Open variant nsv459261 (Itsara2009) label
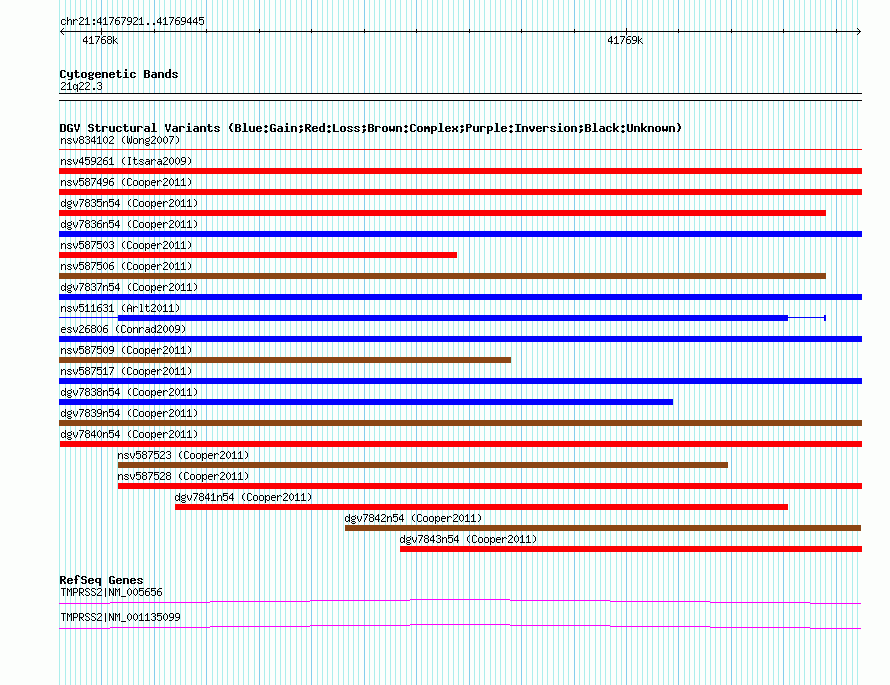The image size is (890, 685). pos(126,161)
